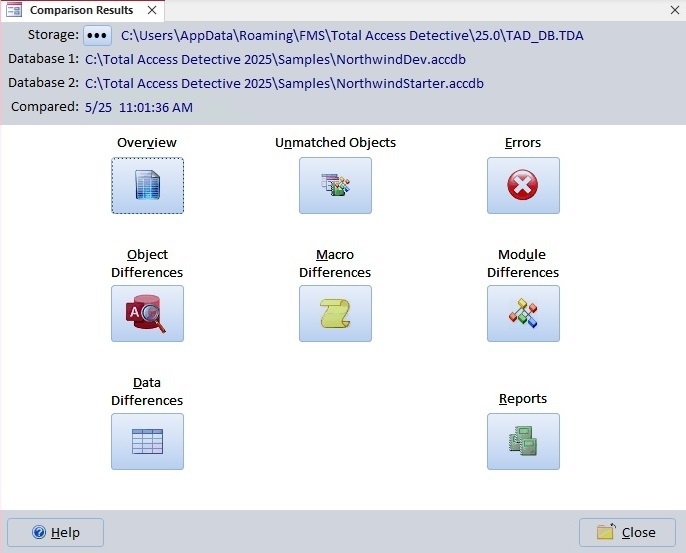Viewport: 686px width, 553px height.
Task: Click the Unmatched Objects text label
Action: pyautogui.click(x=335, y=143)
